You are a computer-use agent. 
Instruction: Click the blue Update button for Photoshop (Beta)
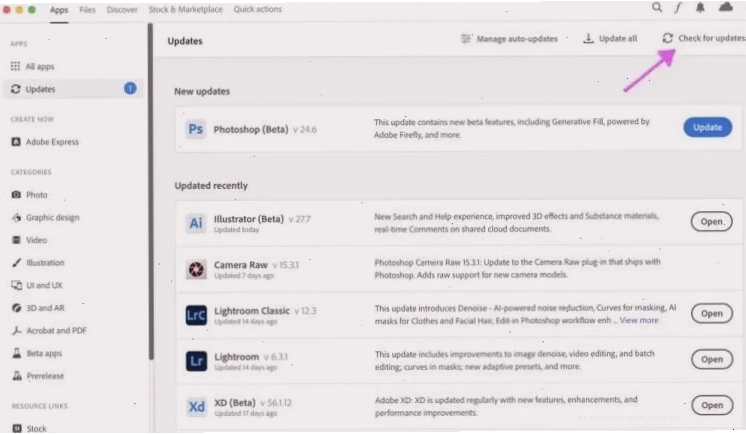click(x=707, y=127)
